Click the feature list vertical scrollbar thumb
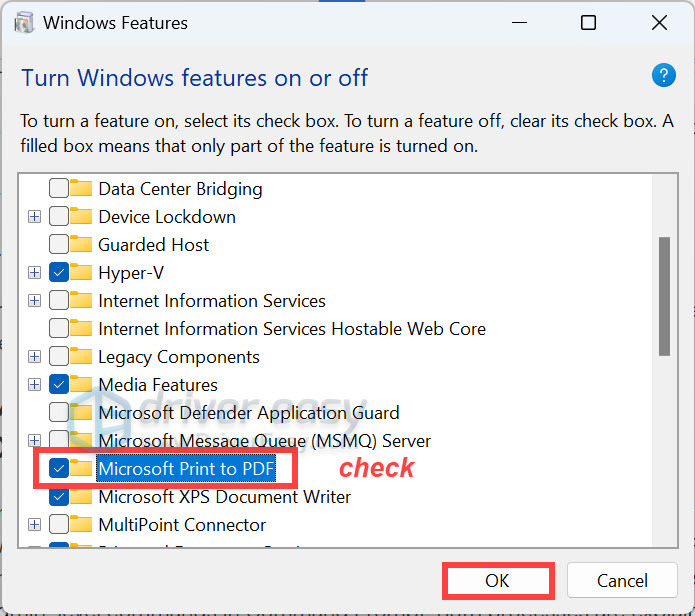This screenshot has height=616, width=695. [x=664, y=296]
